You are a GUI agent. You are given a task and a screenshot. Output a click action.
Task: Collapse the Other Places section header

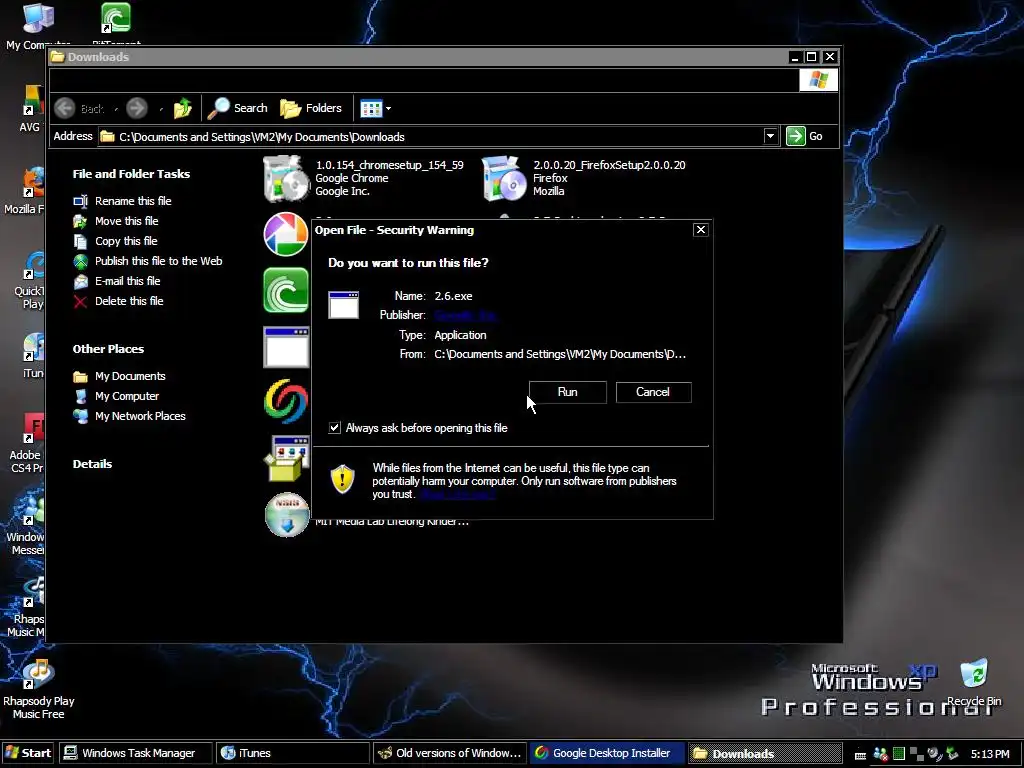[x=108, y=349]
